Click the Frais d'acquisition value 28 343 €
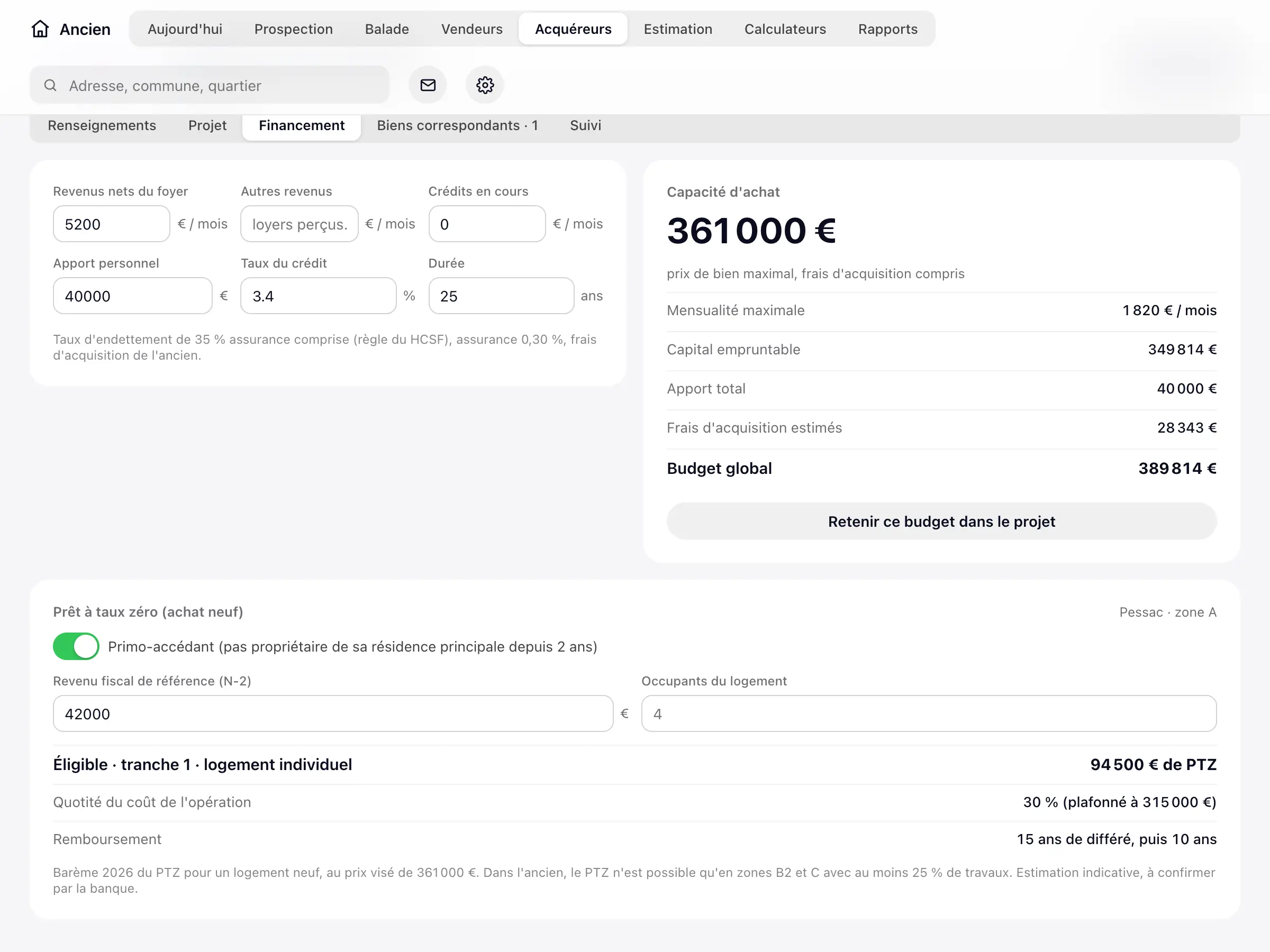The image size is (1270, 952). click(1187, 428)
